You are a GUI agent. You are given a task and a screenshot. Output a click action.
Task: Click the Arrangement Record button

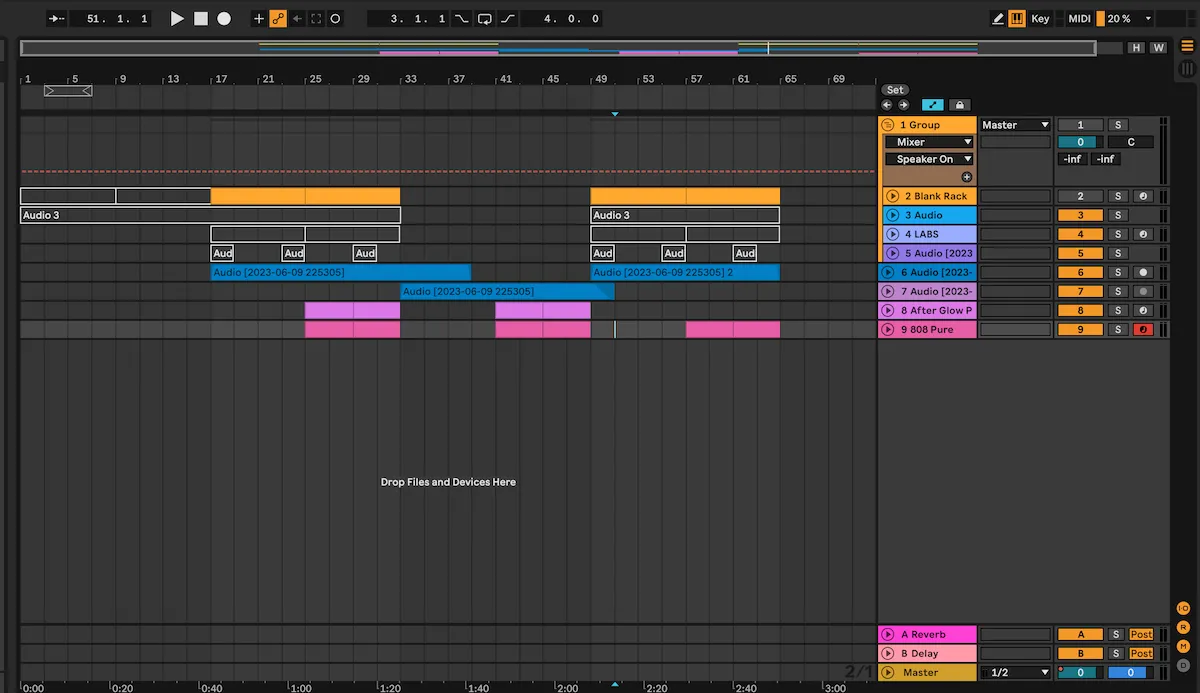coord(224,18)
